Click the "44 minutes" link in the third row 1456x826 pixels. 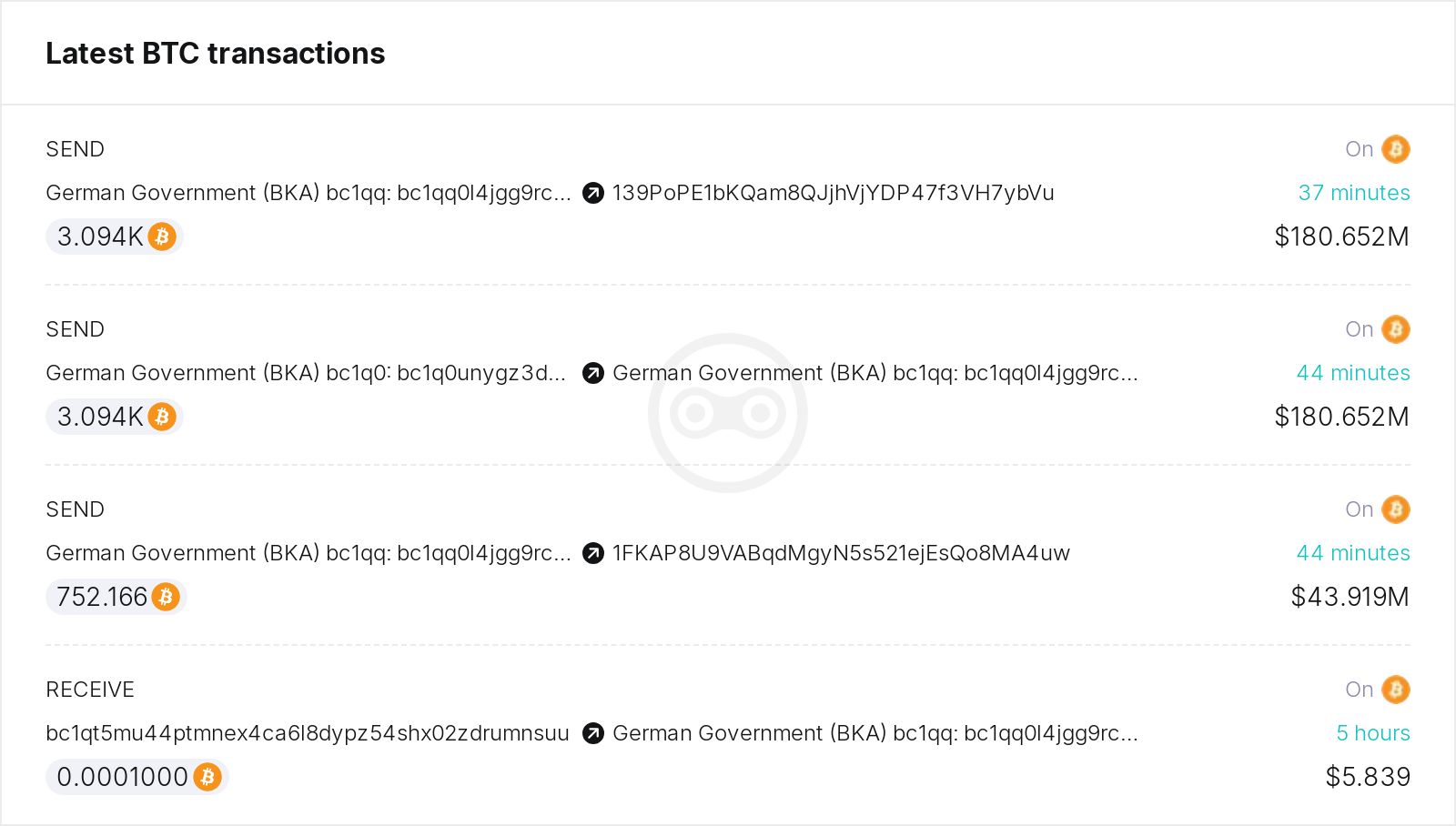[x=1354, y=553]
